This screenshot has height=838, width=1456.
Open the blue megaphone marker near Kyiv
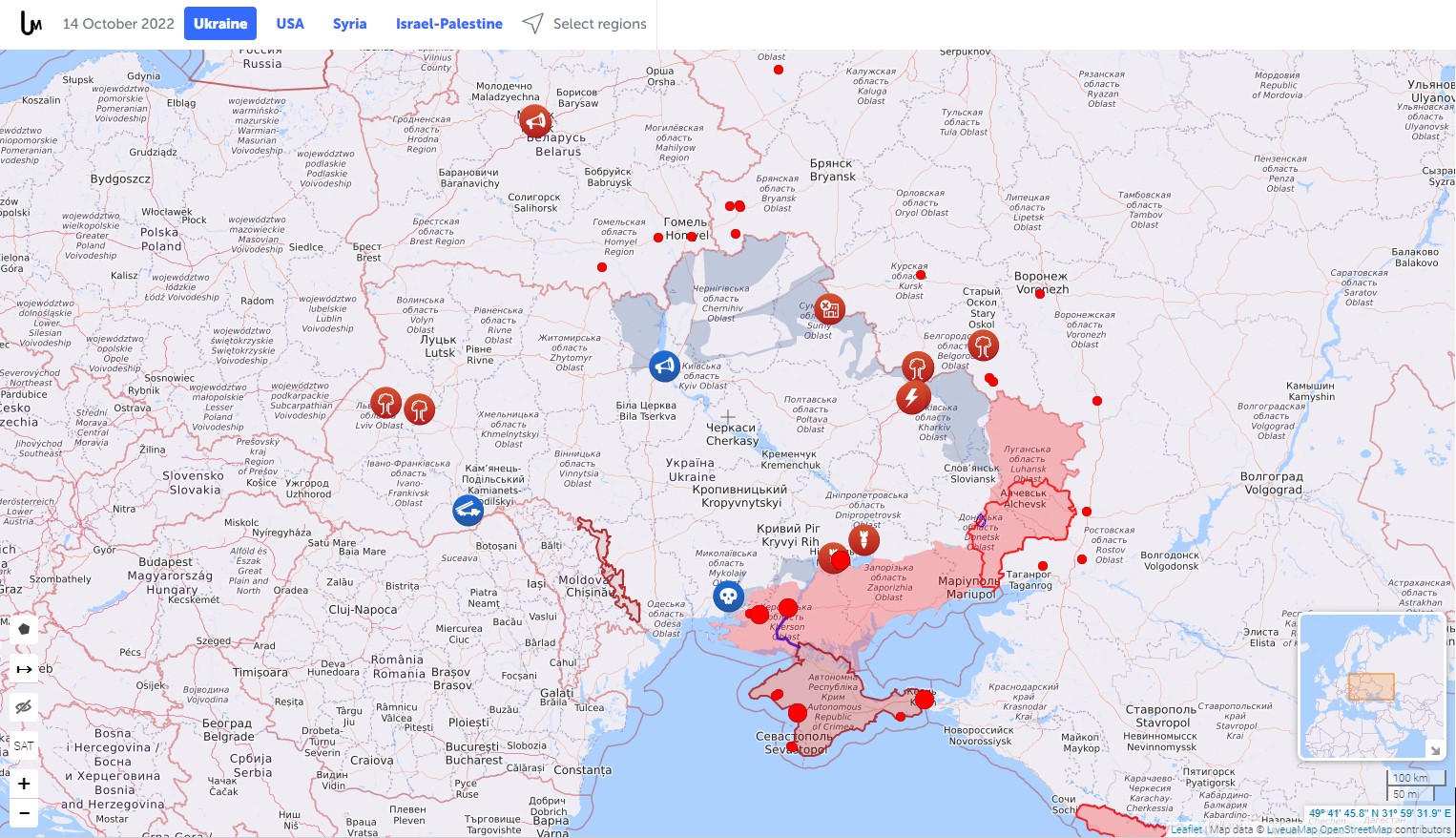point(664,366)
